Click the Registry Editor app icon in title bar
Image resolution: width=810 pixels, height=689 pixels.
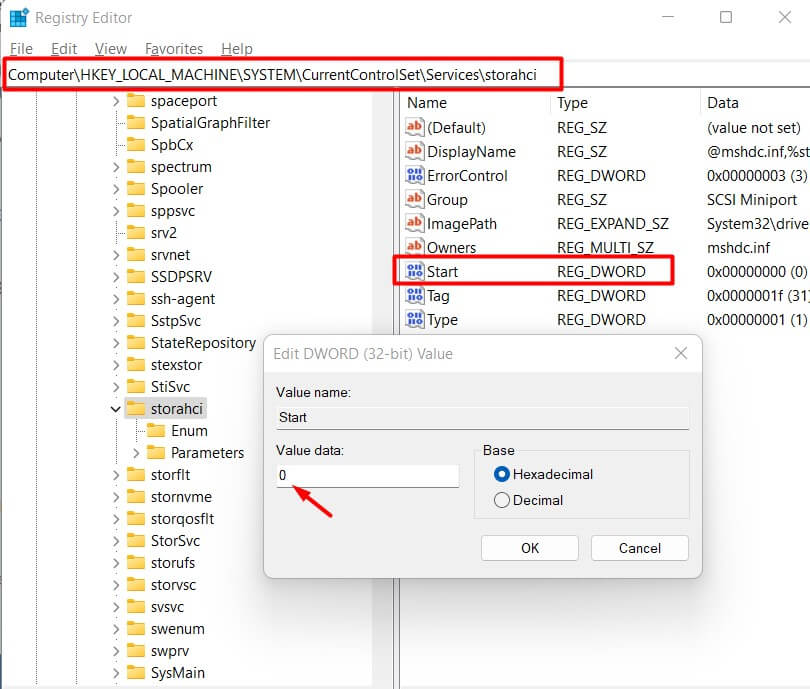[x=19, y=18]
